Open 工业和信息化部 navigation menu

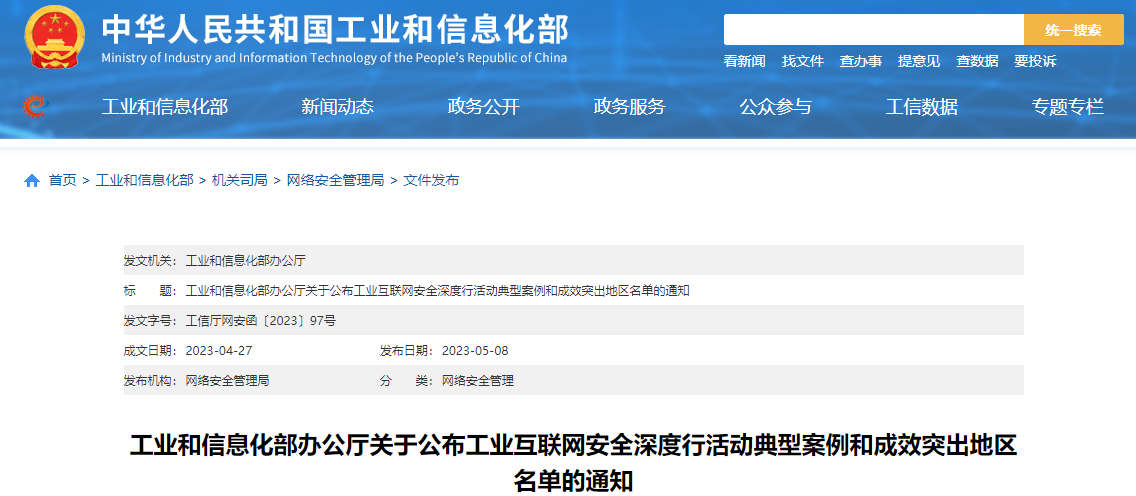(164, 107)
